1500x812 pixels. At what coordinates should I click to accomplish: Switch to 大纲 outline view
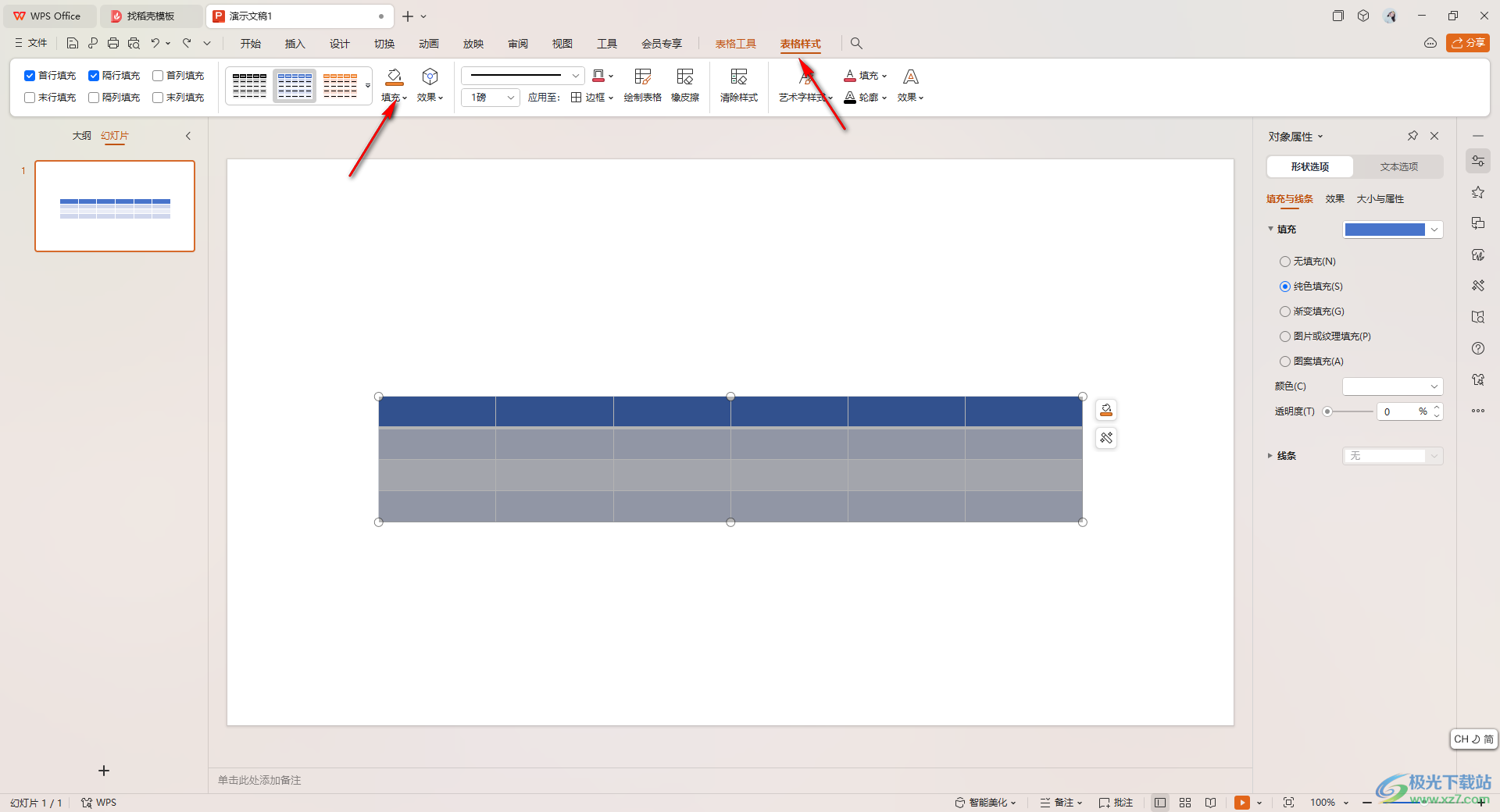point(82,136)
